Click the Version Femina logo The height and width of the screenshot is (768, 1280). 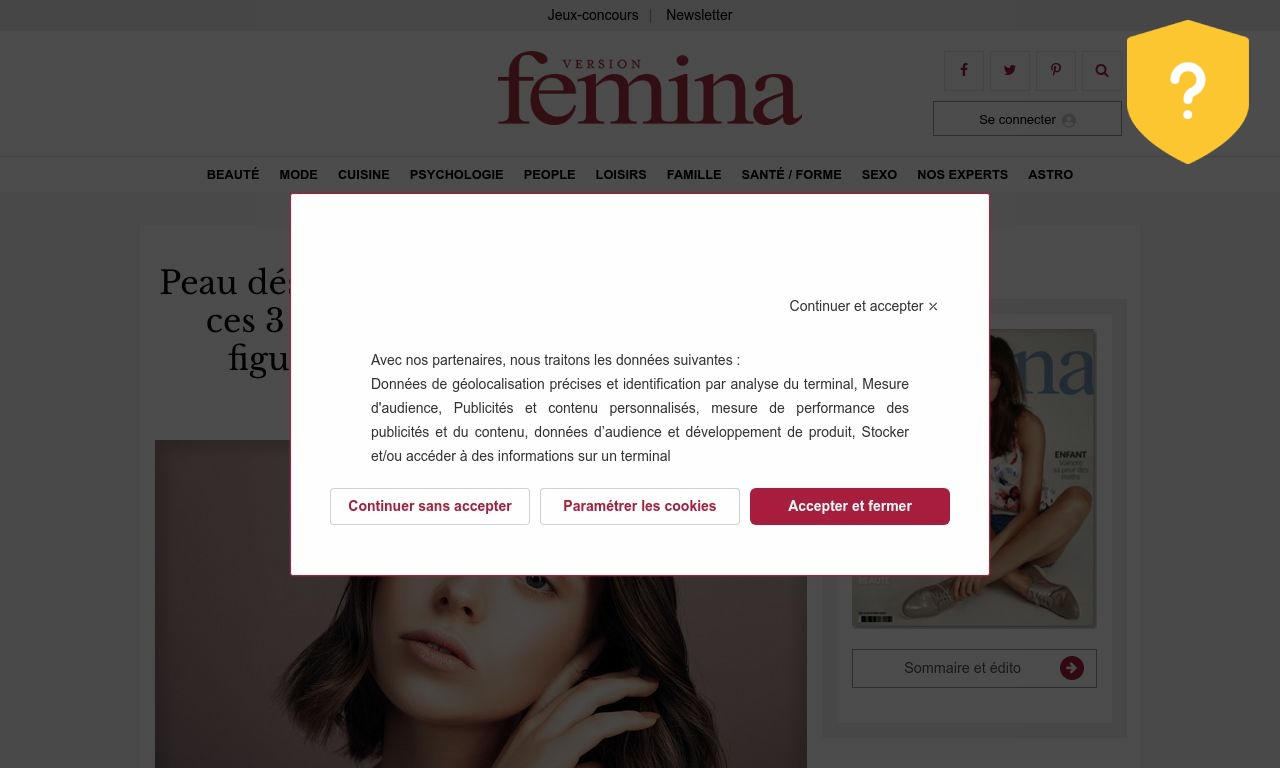click(650, 89)
